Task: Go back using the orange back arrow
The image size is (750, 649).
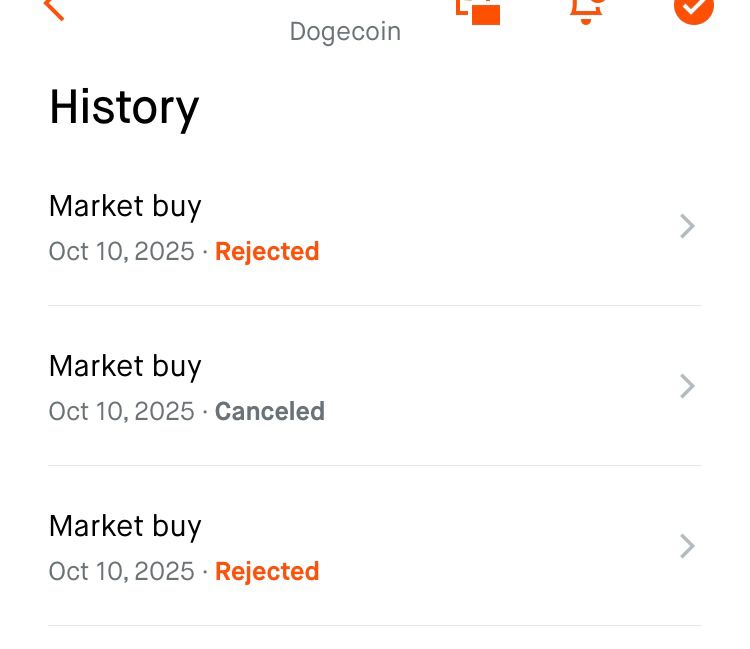Action: point(54,8)
